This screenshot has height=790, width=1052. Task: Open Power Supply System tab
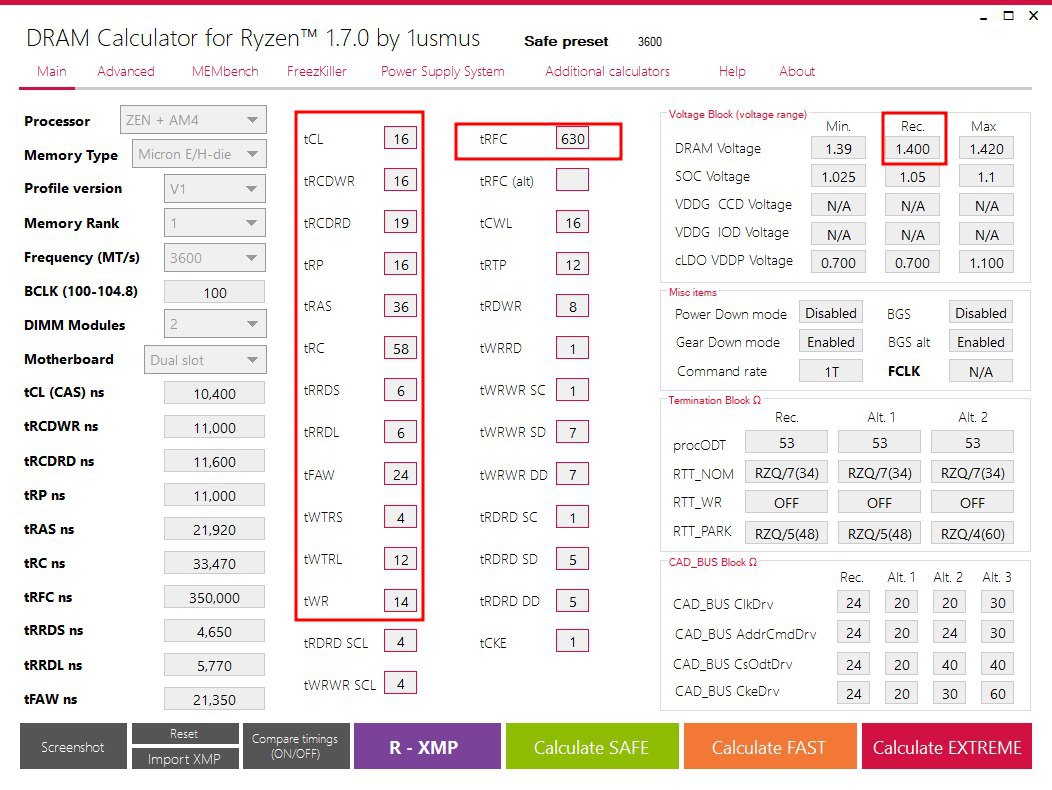443,71
